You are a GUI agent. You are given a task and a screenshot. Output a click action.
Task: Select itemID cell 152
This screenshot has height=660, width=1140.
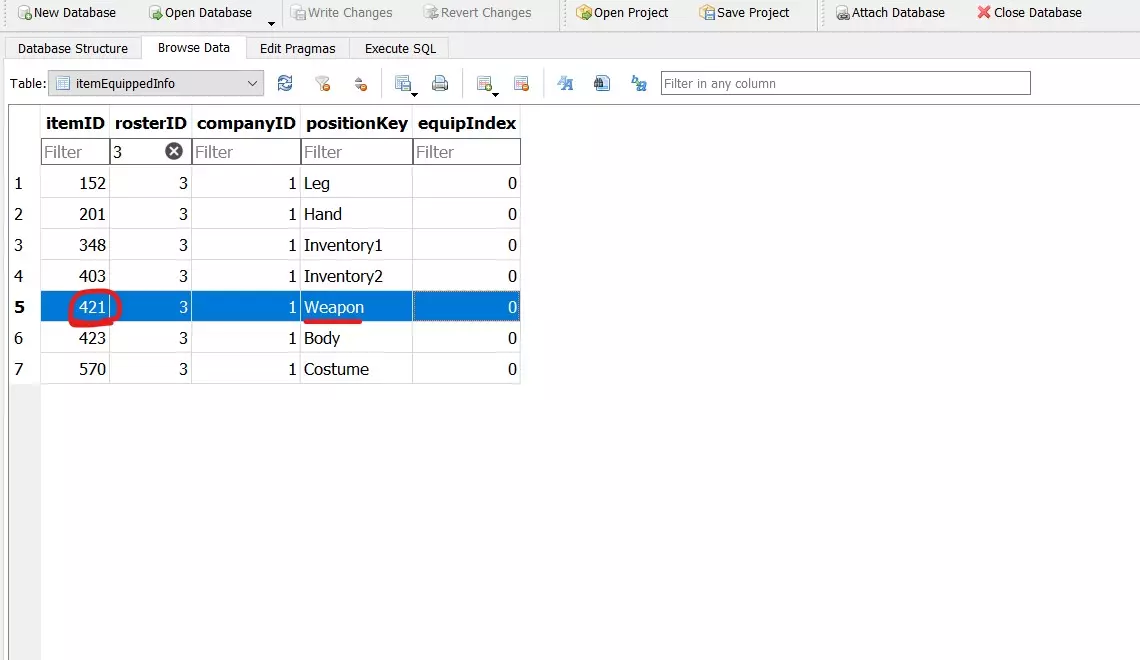coord(75,183)
